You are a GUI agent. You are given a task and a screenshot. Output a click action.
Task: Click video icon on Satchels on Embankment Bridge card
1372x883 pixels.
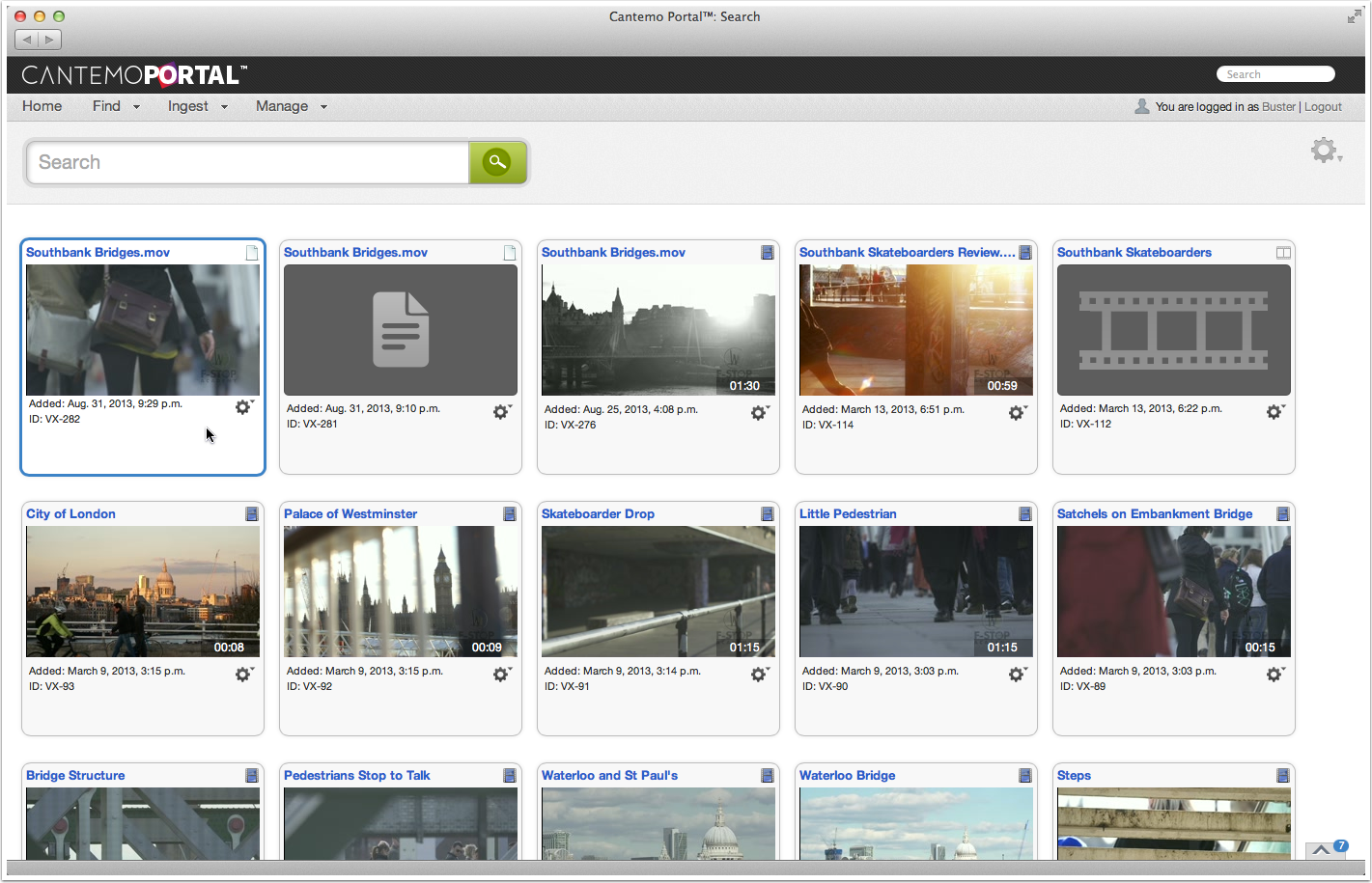(1283, 514)
